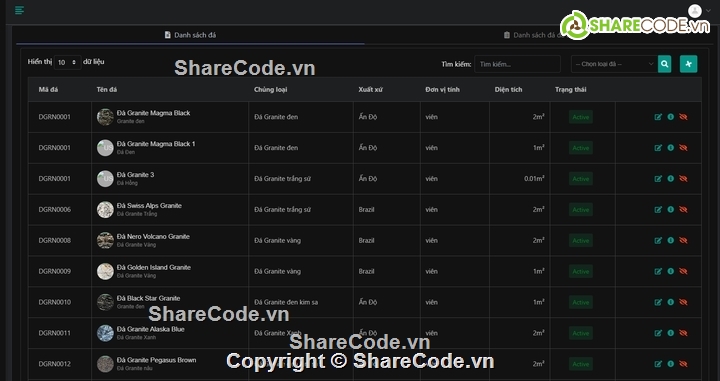Show info for Đá Granite Pegasus Brown
Viewport: 720px width, 381px height.
(670, 364)
